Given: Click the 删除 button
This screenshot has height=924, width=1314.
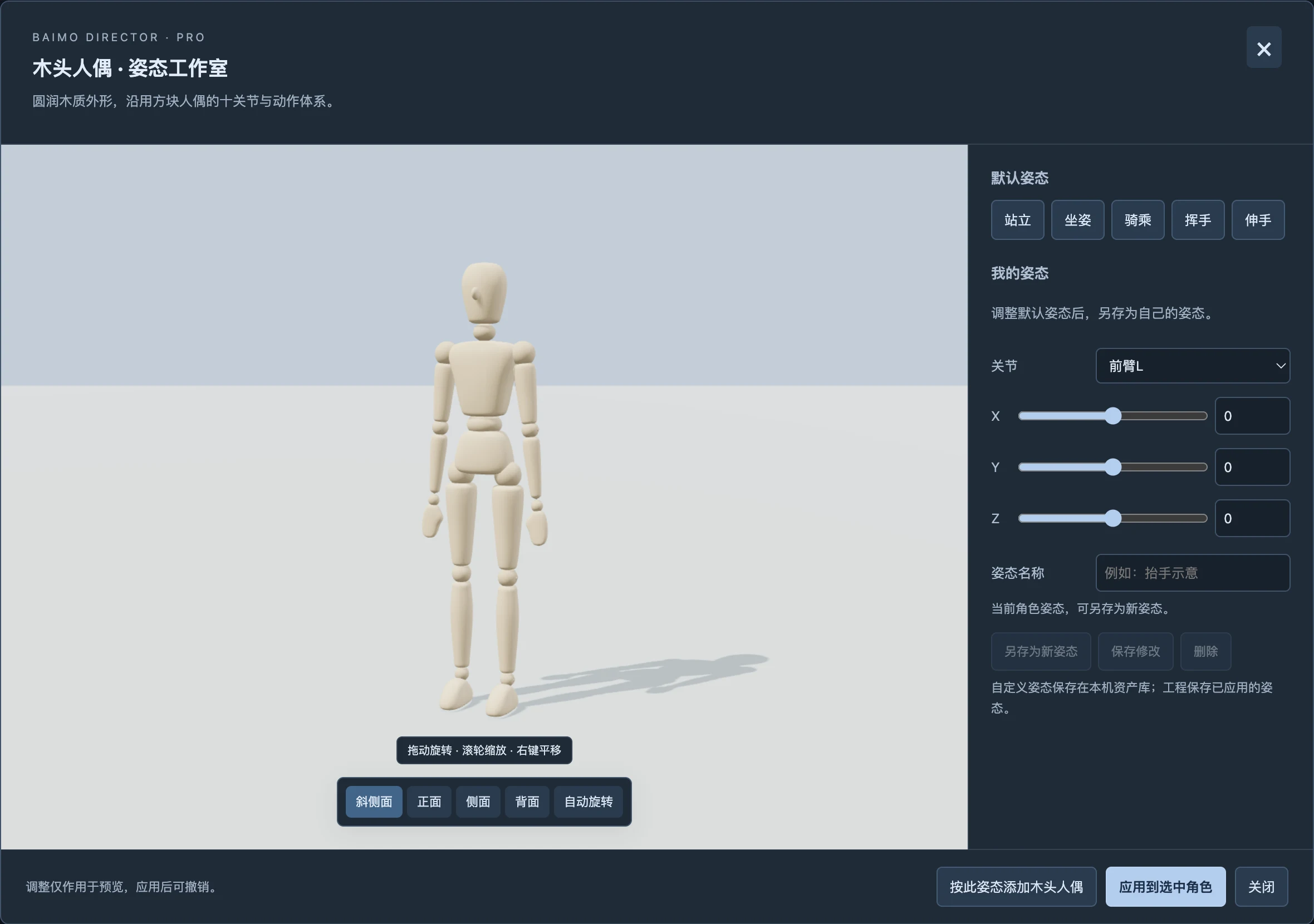Looking at the screenshot, I should coord(1205,651).
